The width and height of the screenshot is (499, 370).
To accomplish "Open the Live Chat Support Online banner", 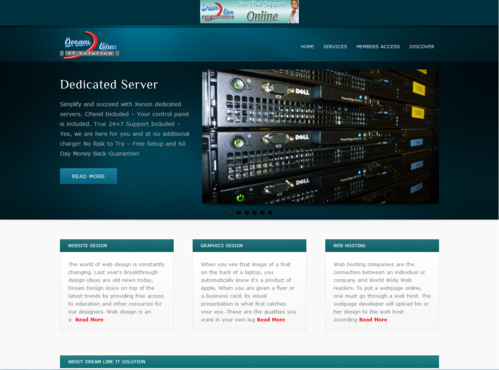I will [249, 12].
